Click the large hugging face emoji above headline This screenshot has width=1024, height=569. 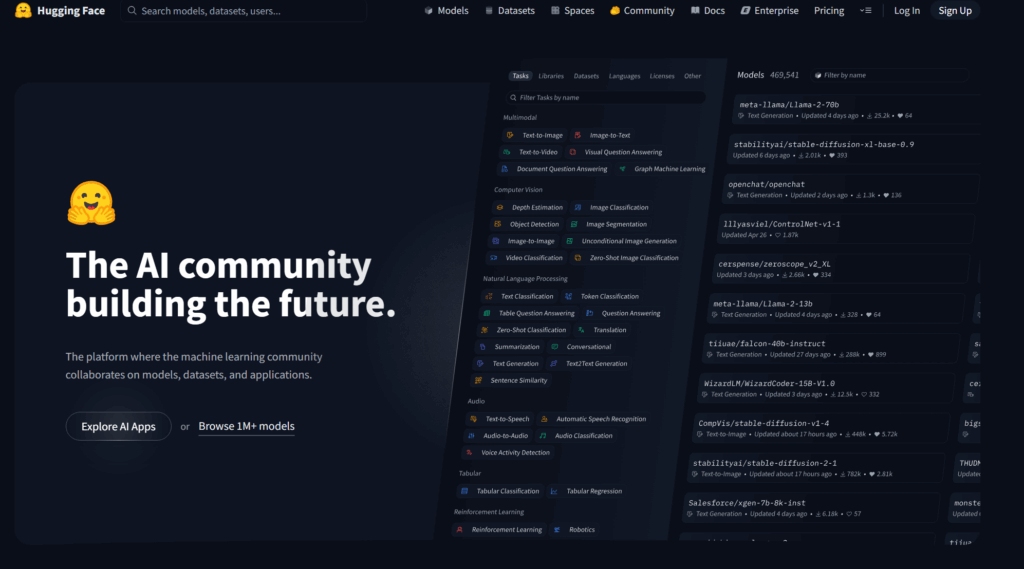tap(91, 203)
